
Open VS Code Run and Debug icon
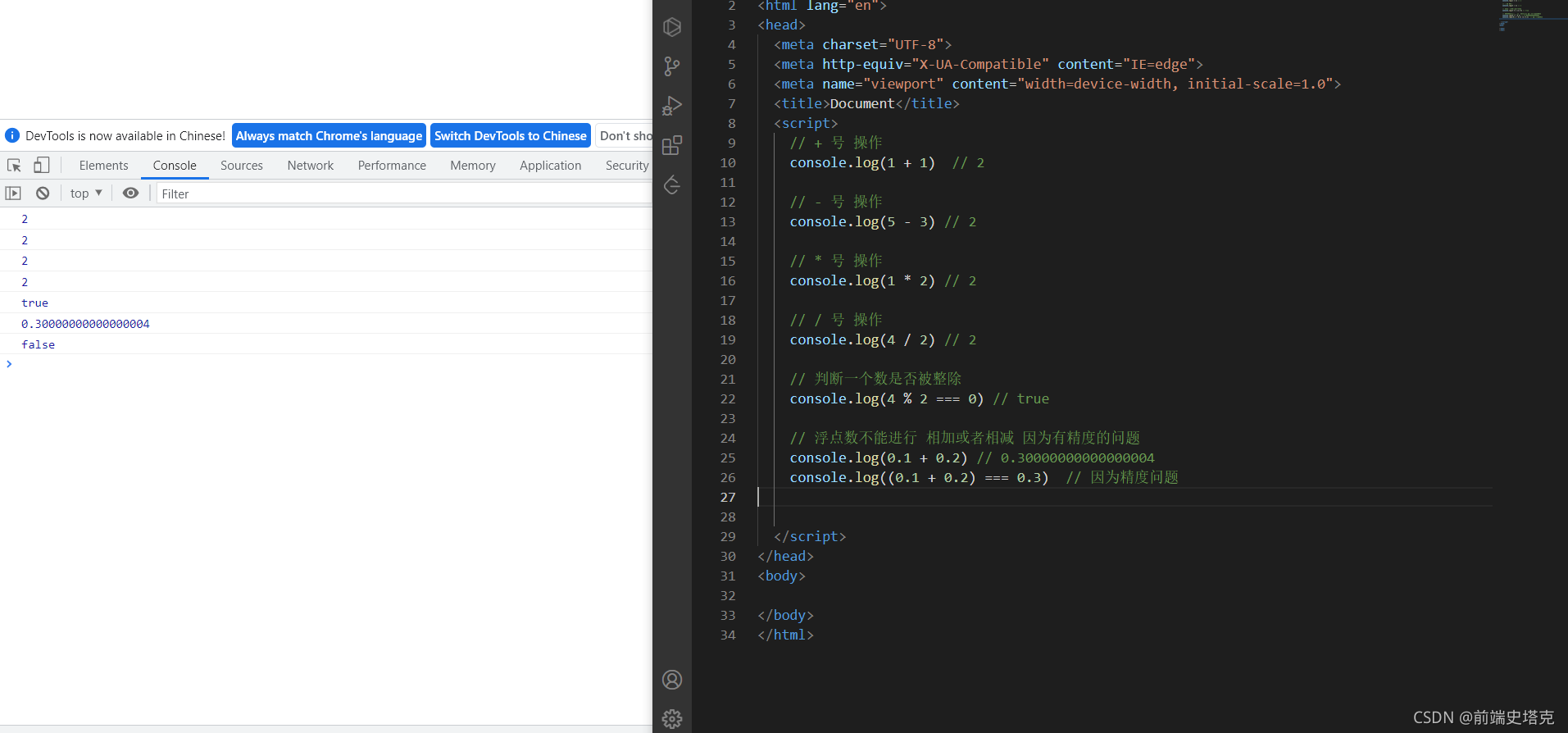[x=672, y=106]
